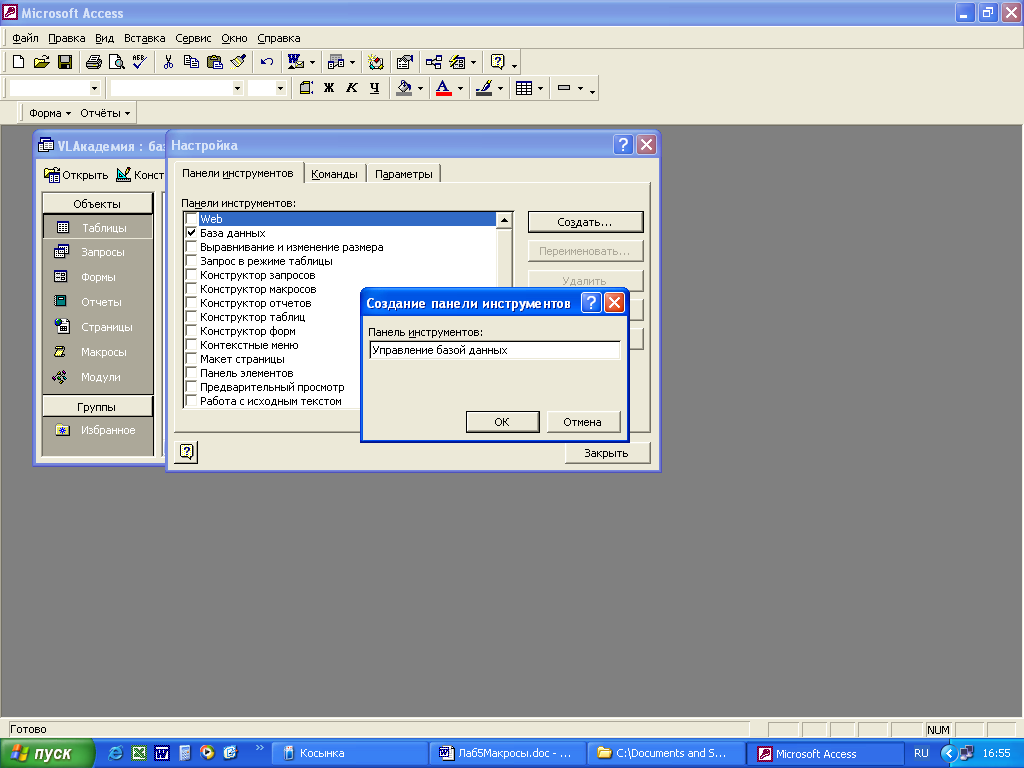Click the Закрыть button in Настройка
Viewport: 1024px width, 768px height.
607,453
